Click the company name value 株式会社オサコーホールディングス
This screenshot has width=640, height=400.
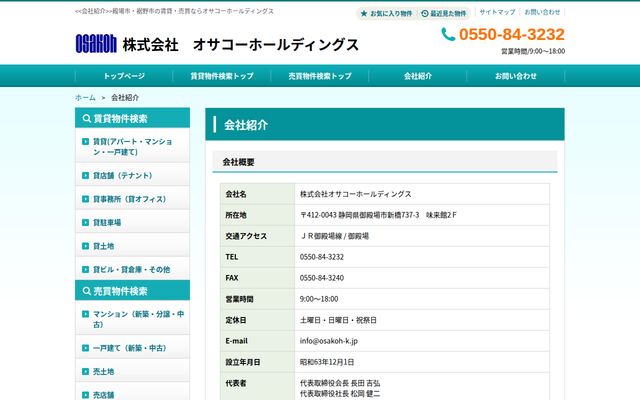coord(356,194)
